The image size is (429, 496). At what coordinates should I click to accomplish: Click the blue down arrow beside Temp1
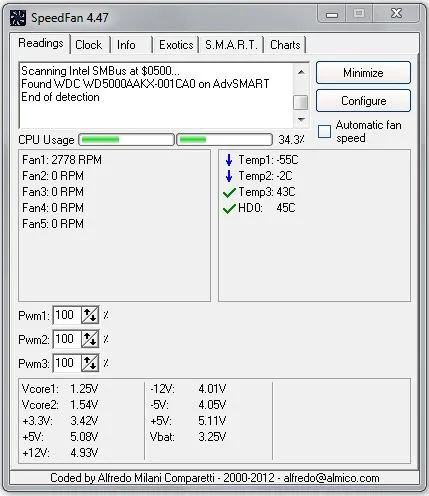click(x=229, y=160)
